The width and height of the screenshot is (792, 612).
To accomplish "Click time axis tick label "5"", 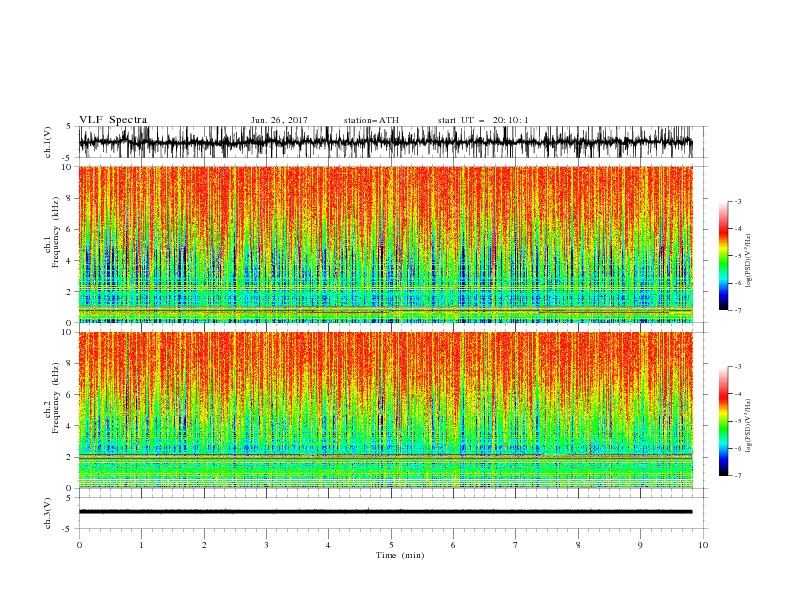I will click(391, 545).
